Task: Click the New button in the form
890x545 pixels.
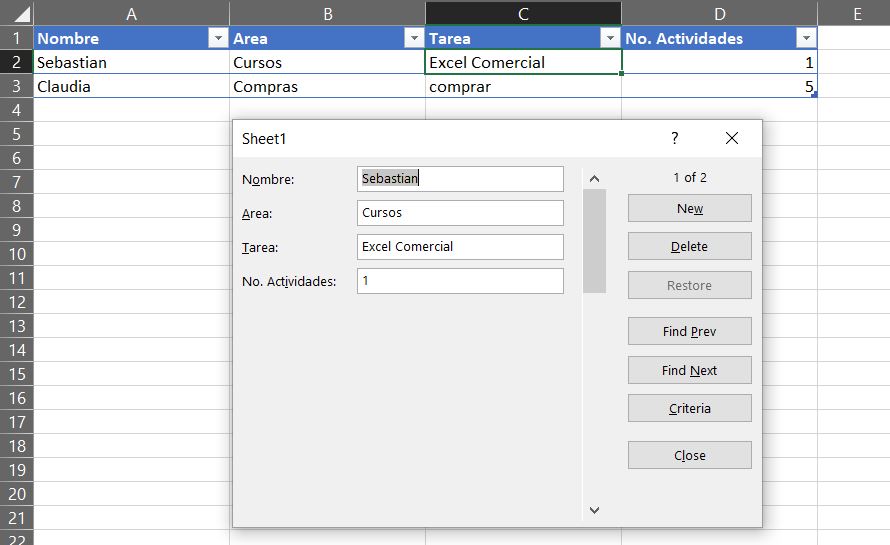Action: coord(690,208)
